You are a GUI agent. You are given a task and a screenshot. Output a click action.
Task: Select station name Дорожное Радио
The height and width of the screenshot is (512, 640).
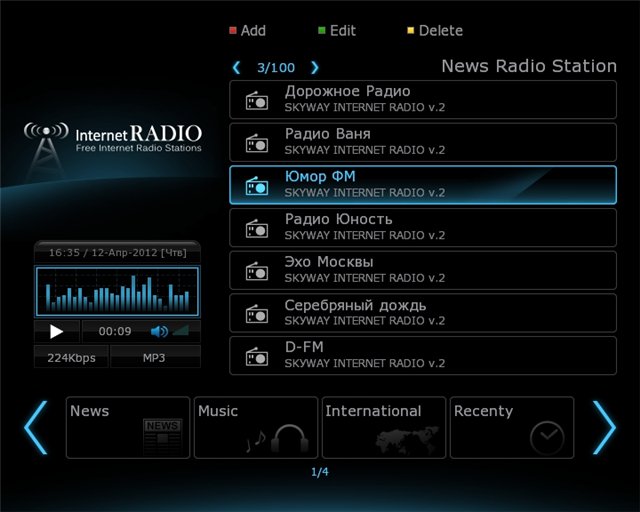tap(347, 91)
